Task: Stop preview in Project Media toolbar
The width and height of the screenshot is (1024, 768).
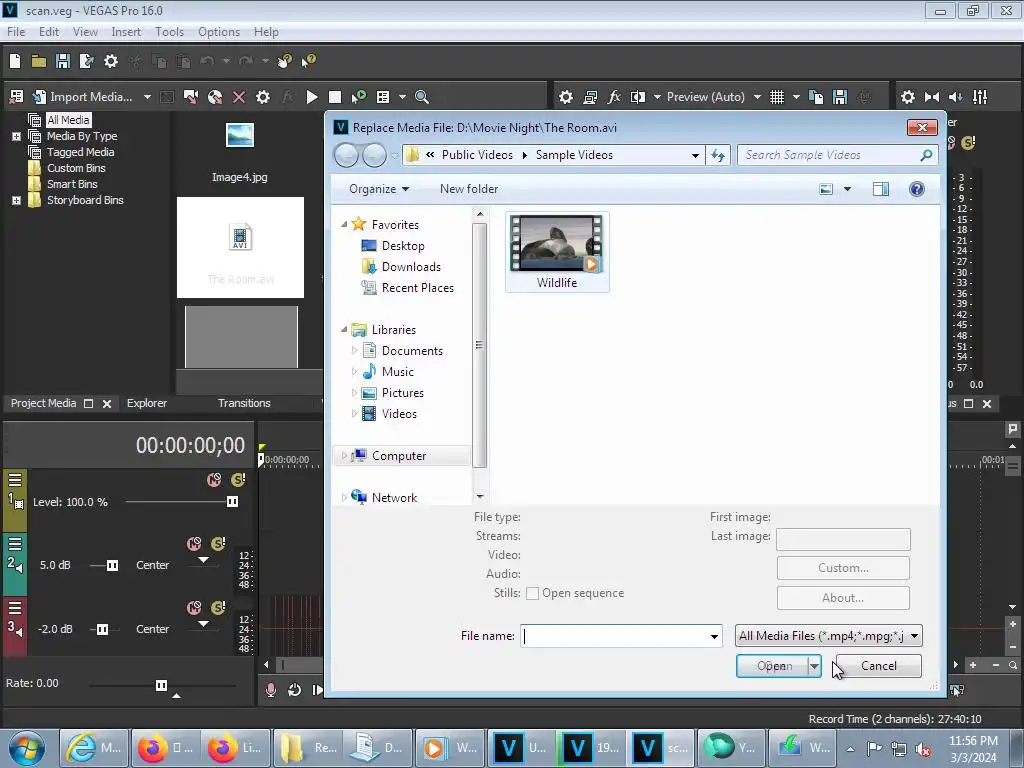Action: point(335,97)
